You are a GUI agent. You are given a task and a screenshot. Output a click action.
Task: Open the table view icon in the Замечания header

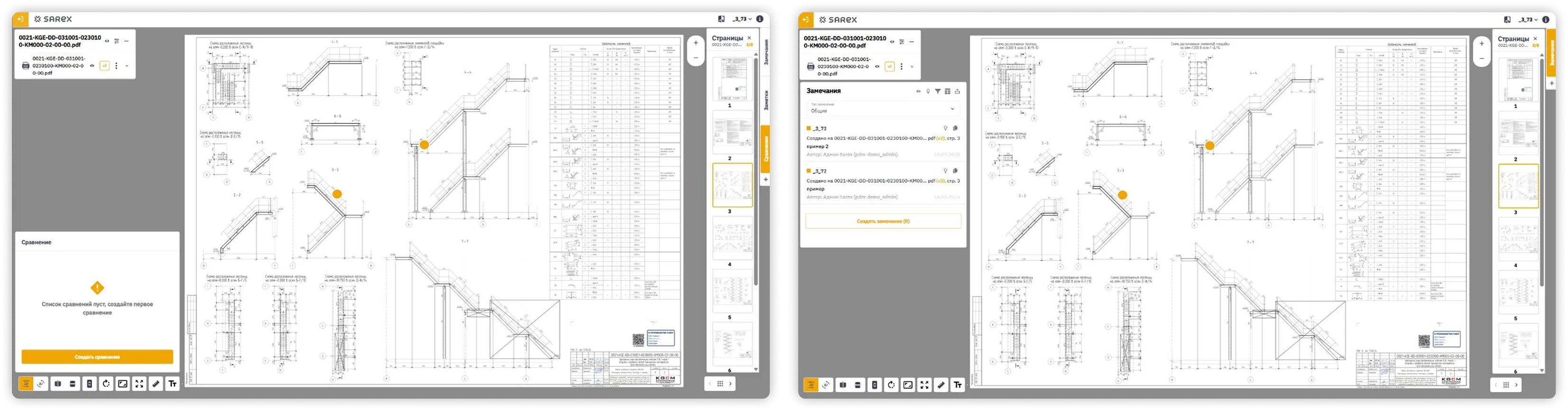pyautogui.click(x=948, y=91)
